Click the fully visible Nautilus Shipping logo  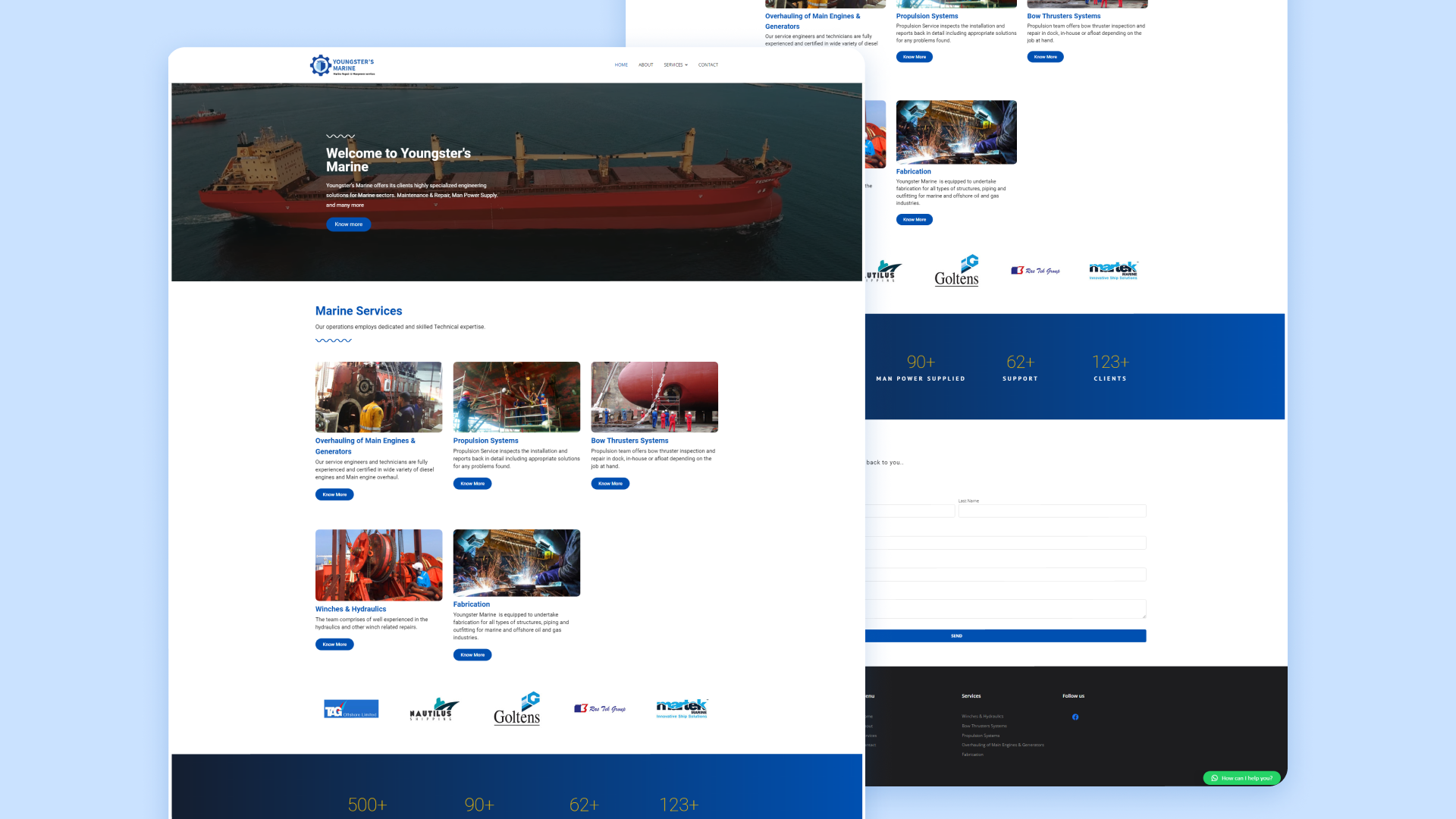(434, 709)
